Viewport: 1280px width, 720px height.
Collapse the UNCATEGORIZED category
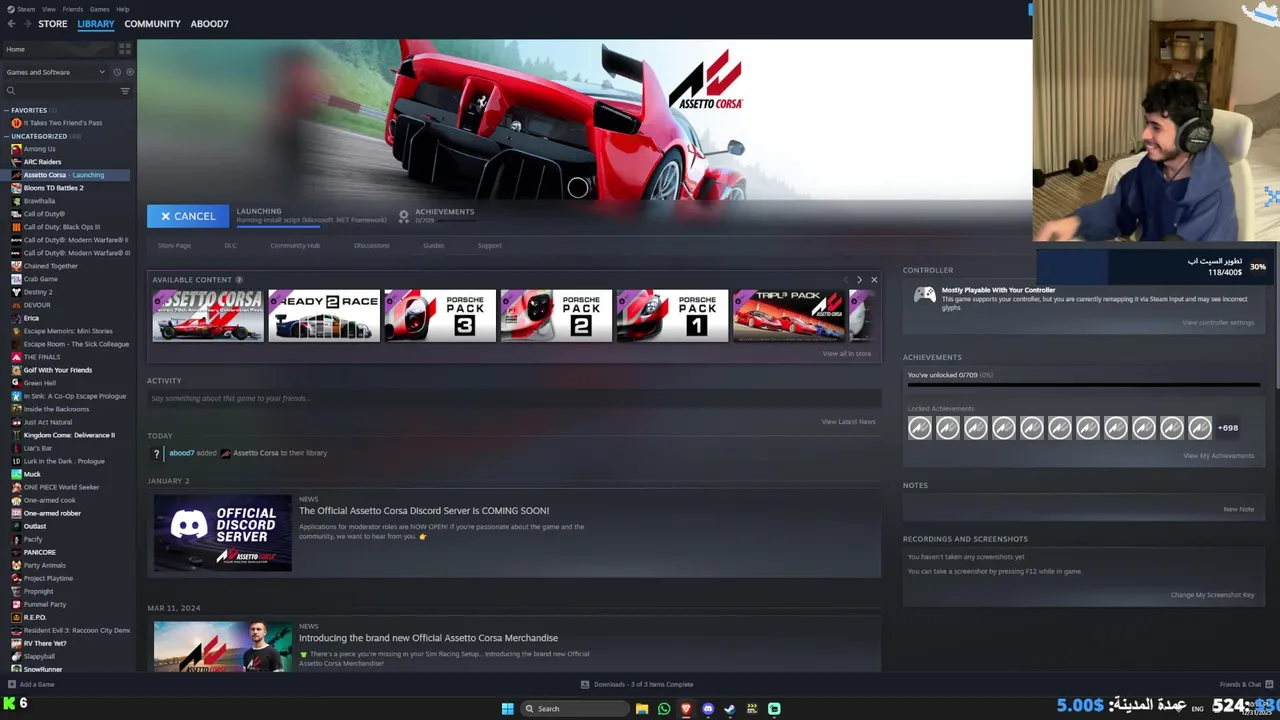7,136
